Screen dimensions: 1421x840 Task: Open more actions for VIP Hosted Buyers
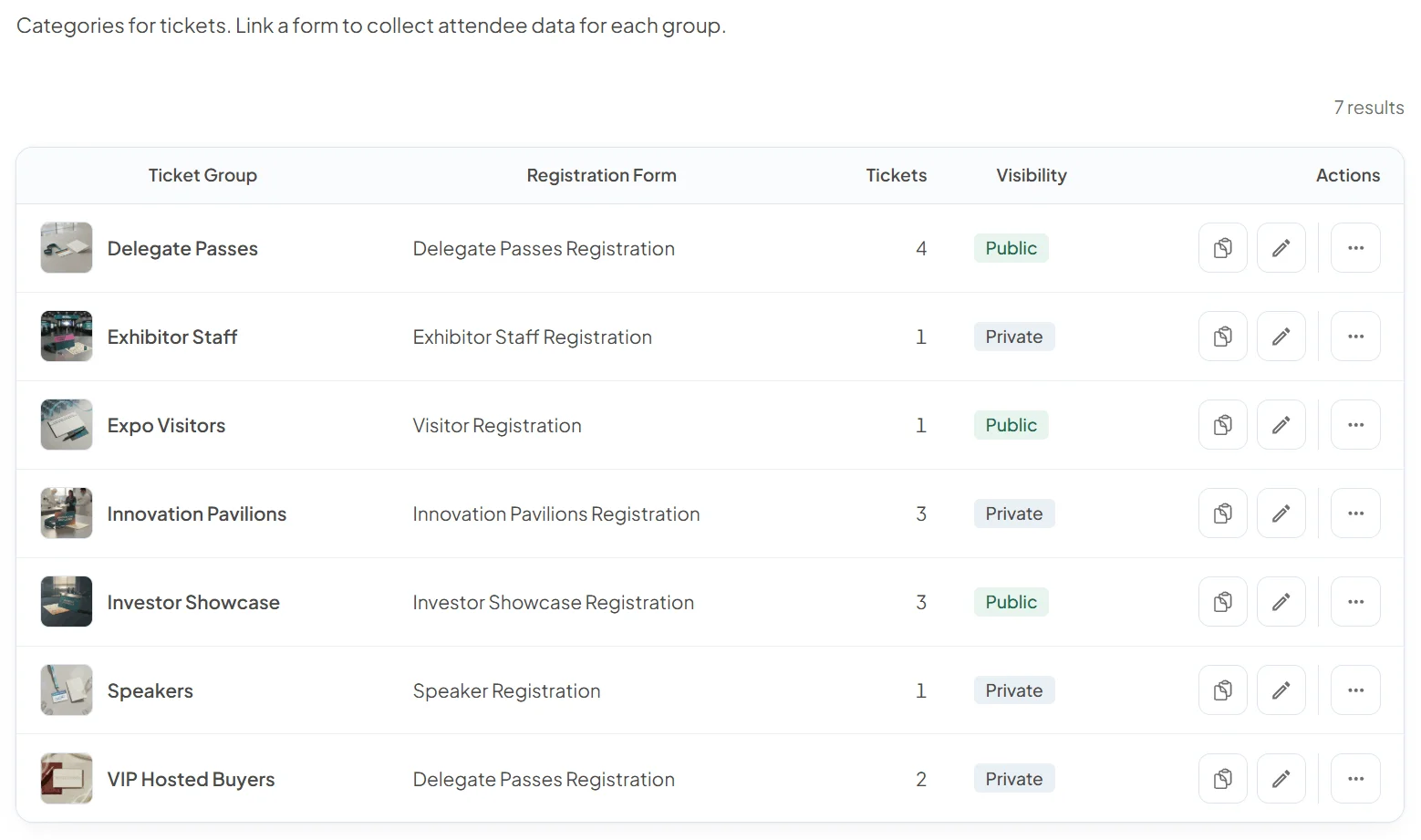pos(1355,779)
